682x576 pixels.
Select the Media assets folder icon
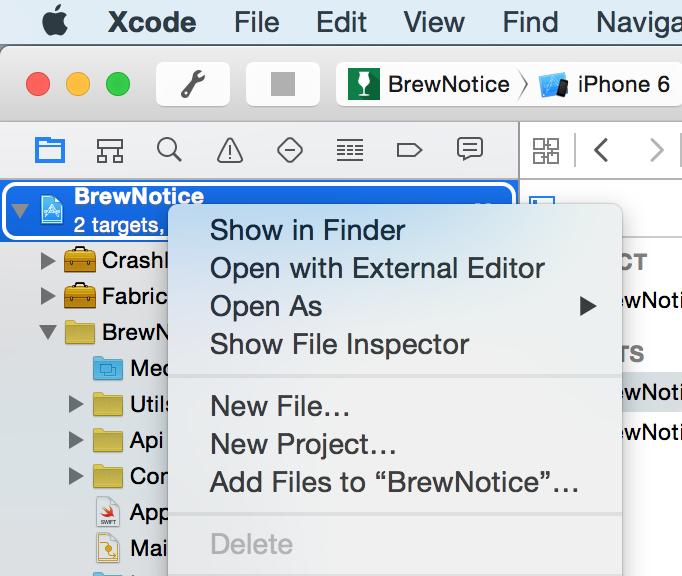108,368
